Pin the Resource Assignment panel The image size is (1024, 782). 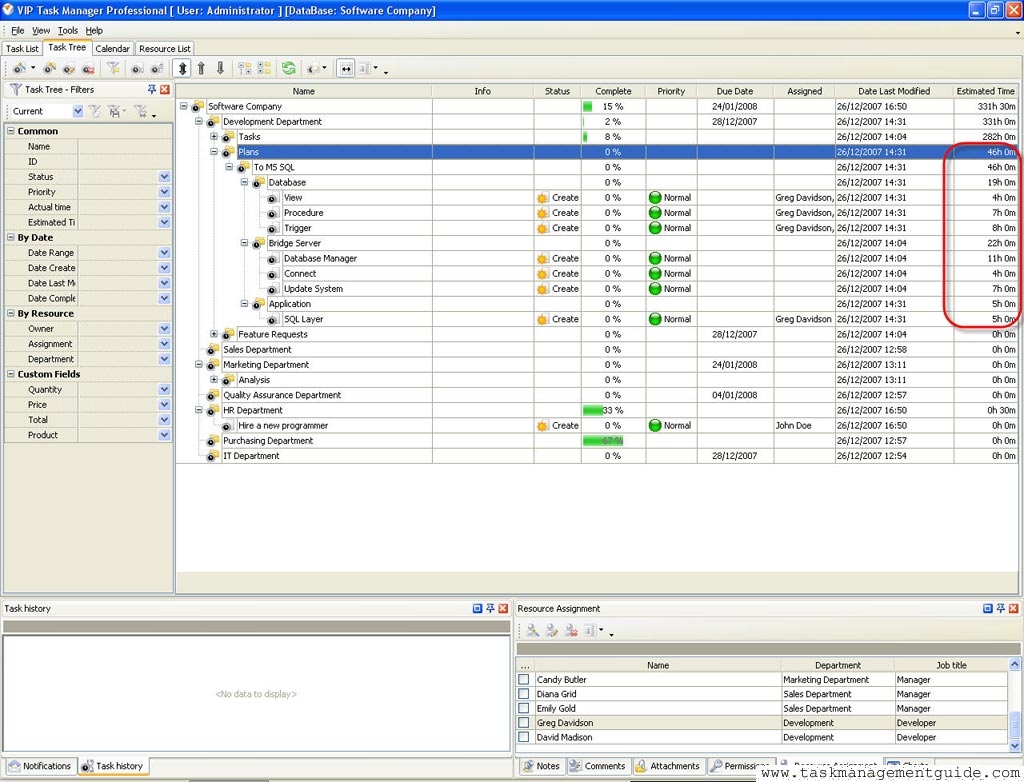[x=1000, y=608]
